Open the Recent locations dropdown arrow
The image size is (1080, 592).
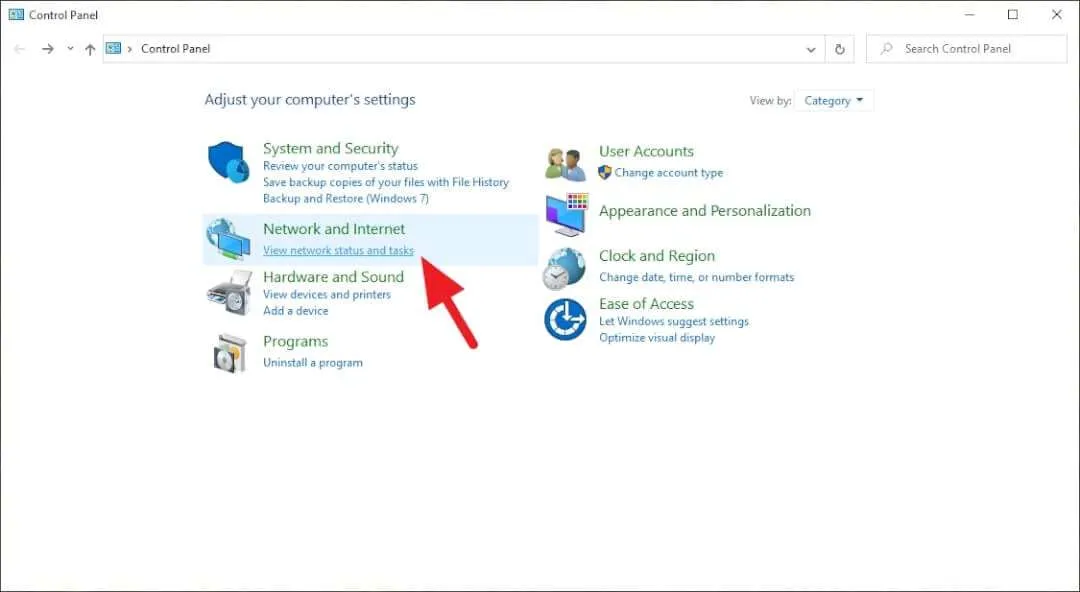(x=70, y=49)
